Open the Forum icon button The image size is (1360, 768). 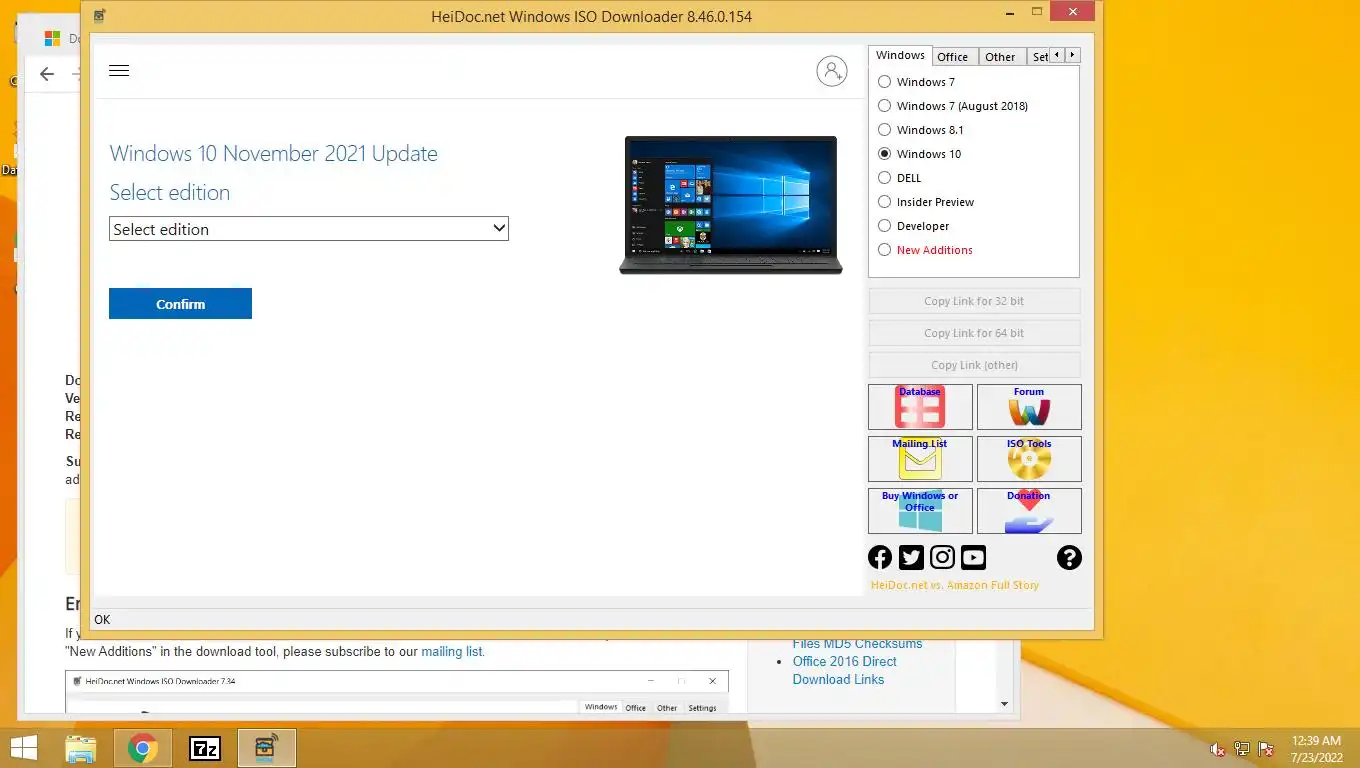click(x=1029, y=407)
